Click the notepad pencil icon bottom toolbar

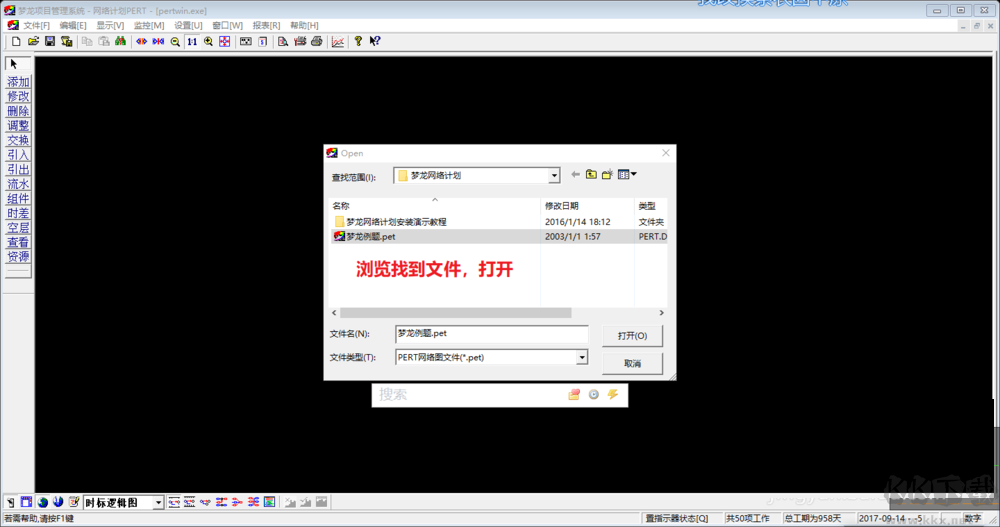coord(74,502)
